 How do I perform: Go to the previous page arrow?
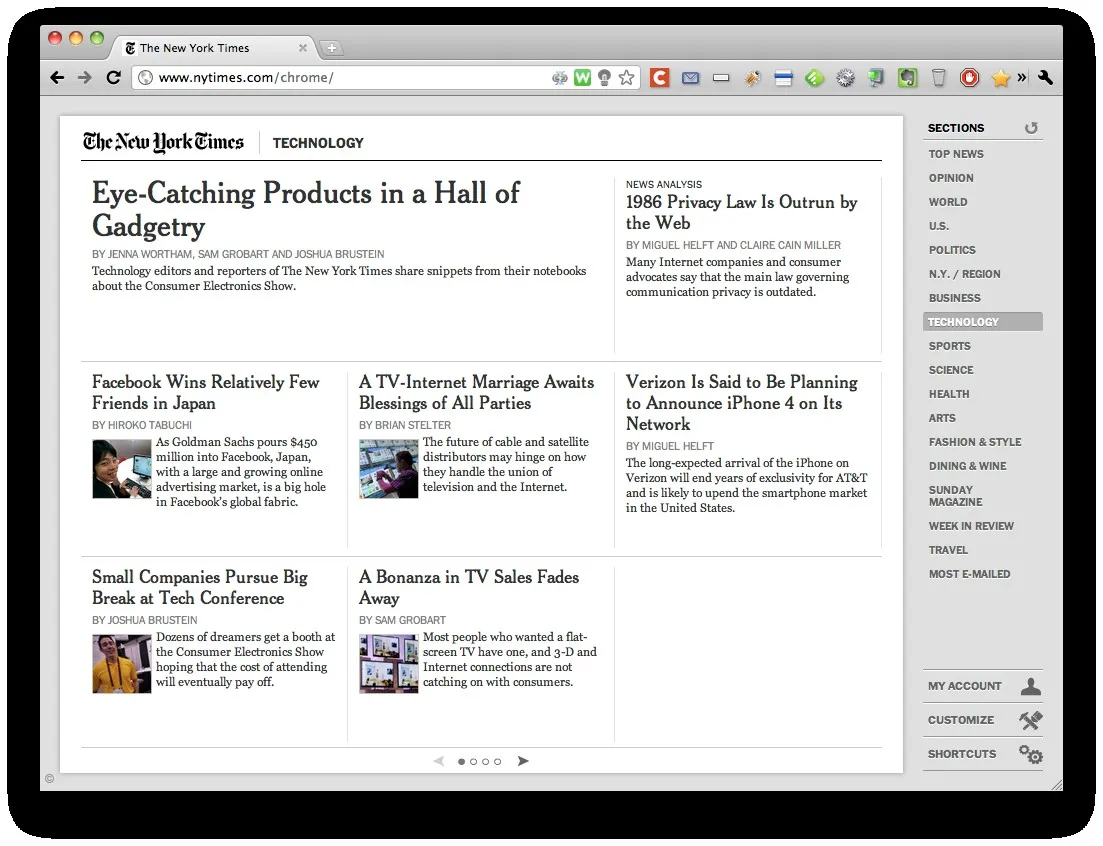pos(439,761)
